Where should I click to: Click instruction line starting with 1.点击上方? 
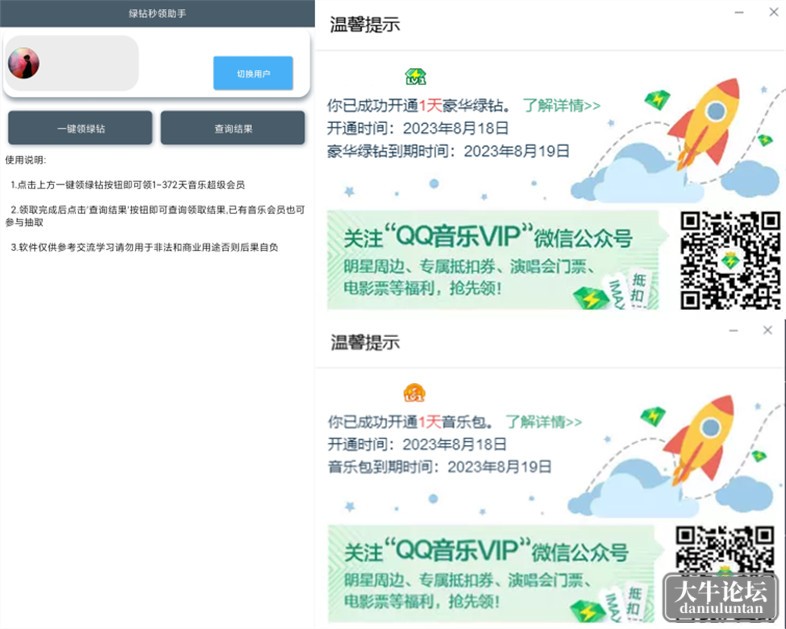click(128, 185)
